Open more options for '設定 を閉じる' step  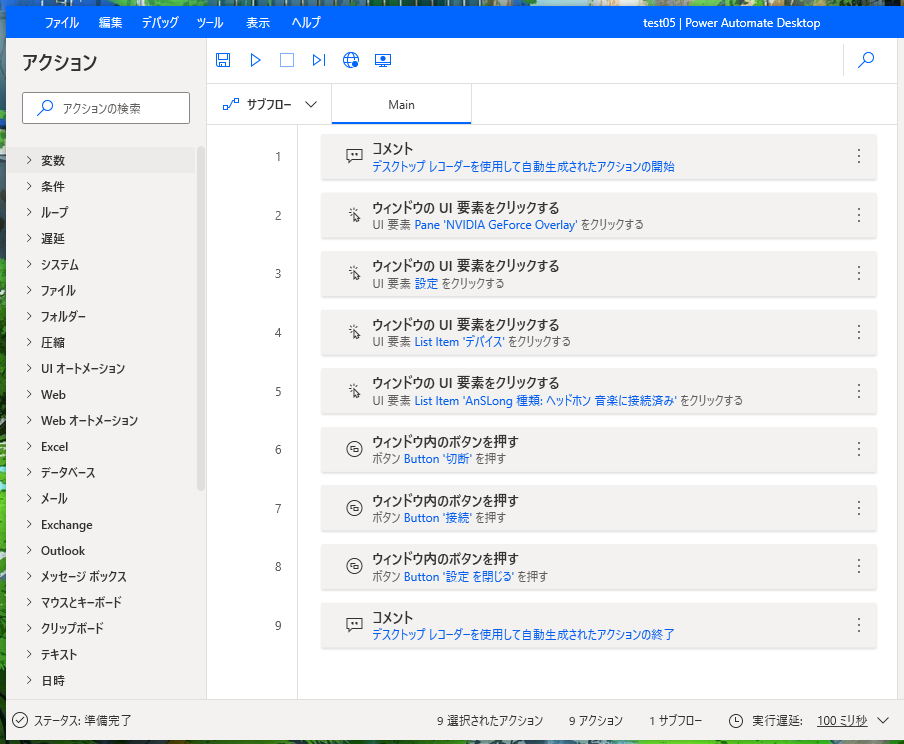858,566
